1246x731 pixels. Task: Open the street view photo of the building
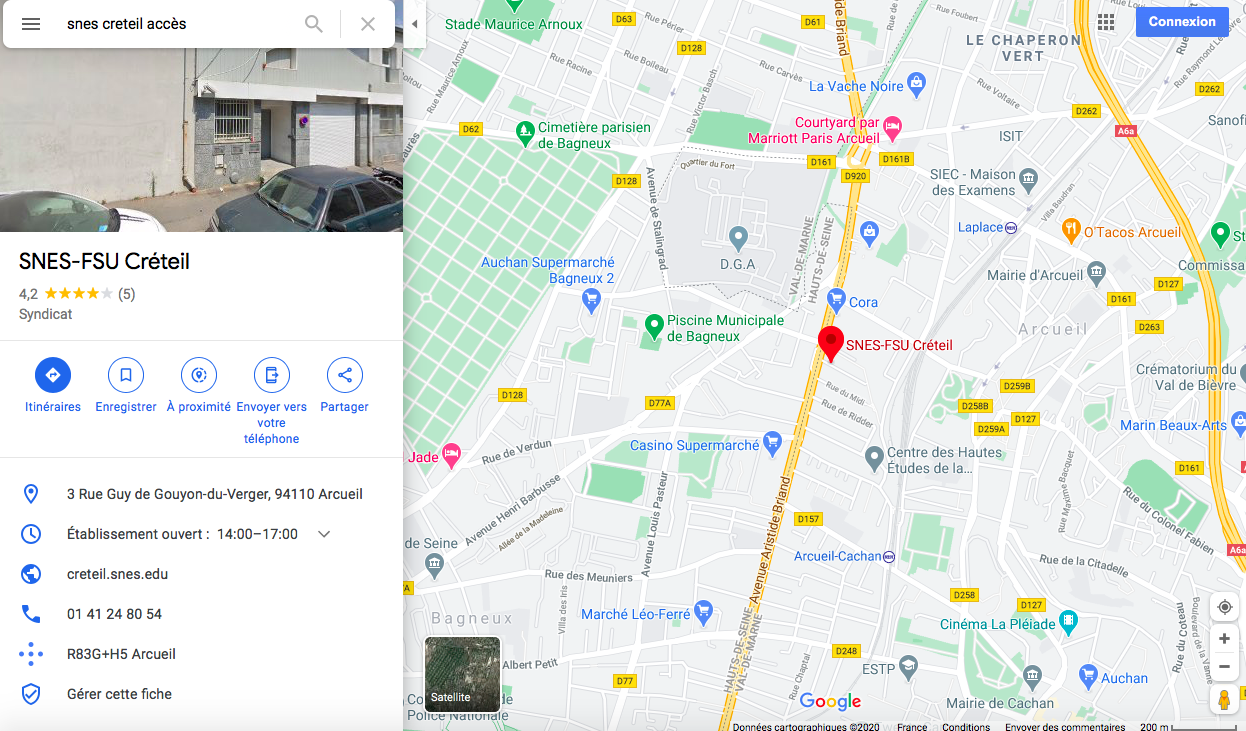click(x=201, y=140)
